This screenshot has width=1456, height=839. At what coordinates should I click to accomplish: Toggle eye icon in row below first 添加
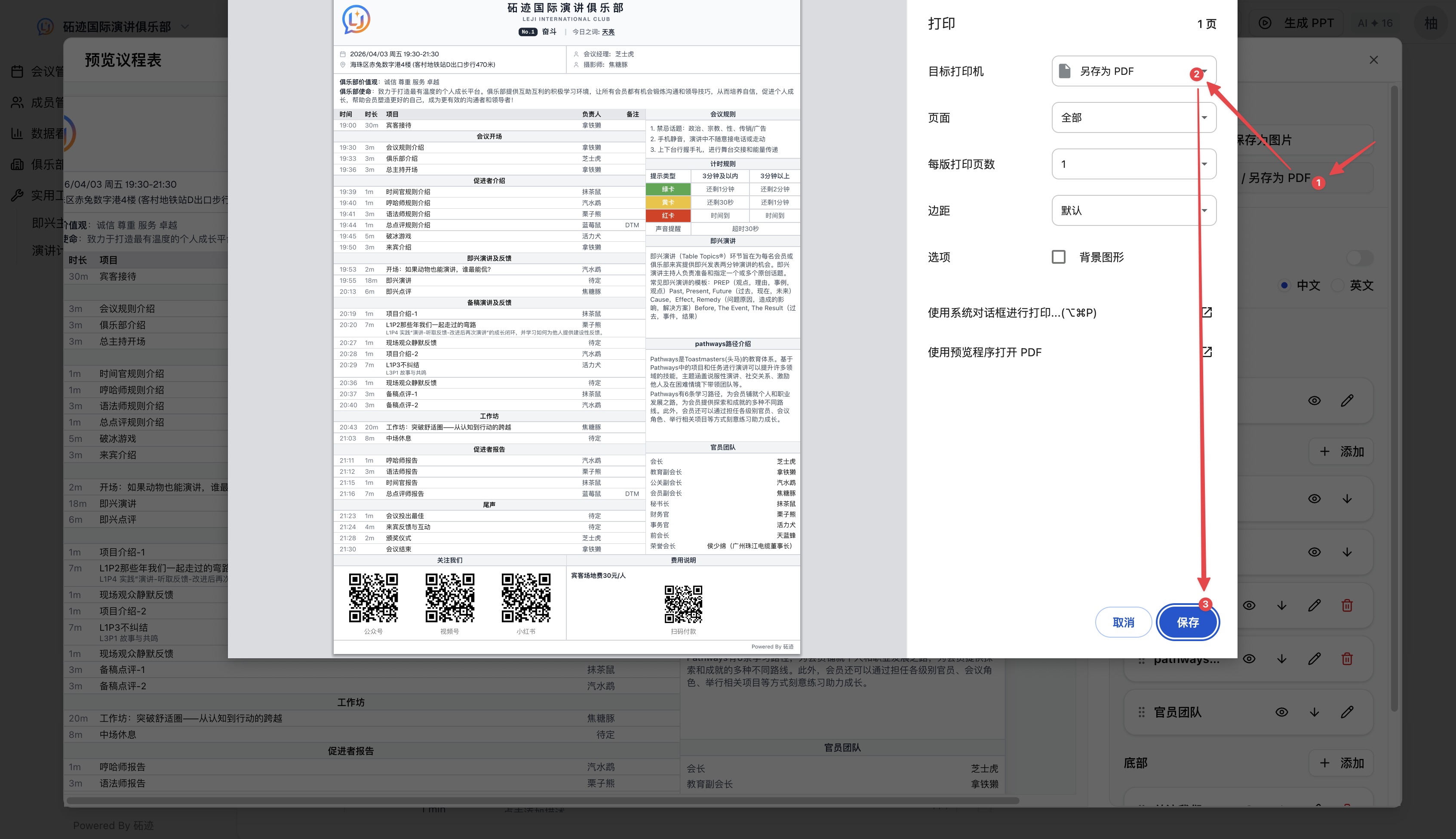(1315, 499)
